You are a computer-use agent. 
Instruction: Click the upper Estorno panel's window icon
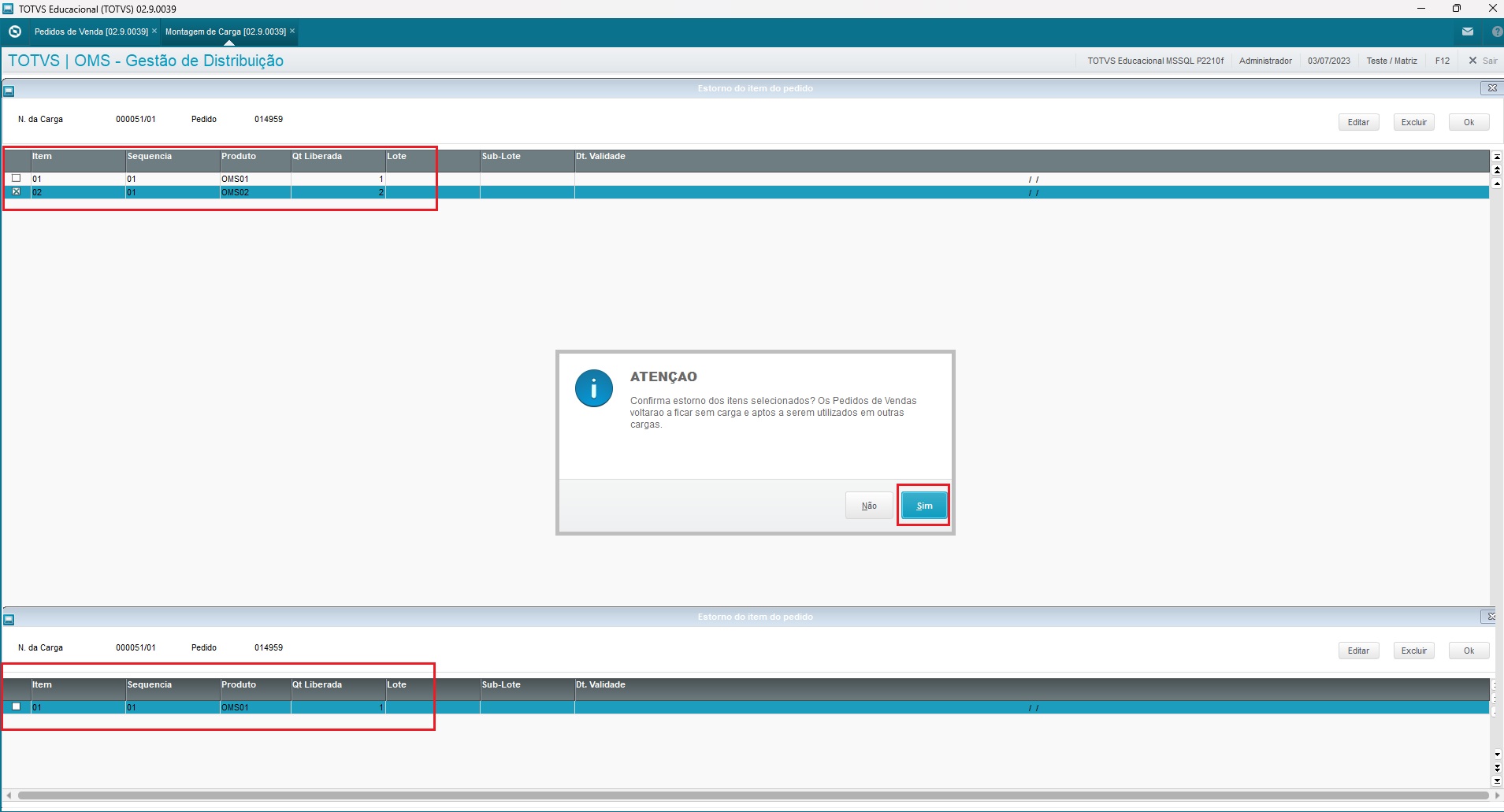(x=9, y=91)
